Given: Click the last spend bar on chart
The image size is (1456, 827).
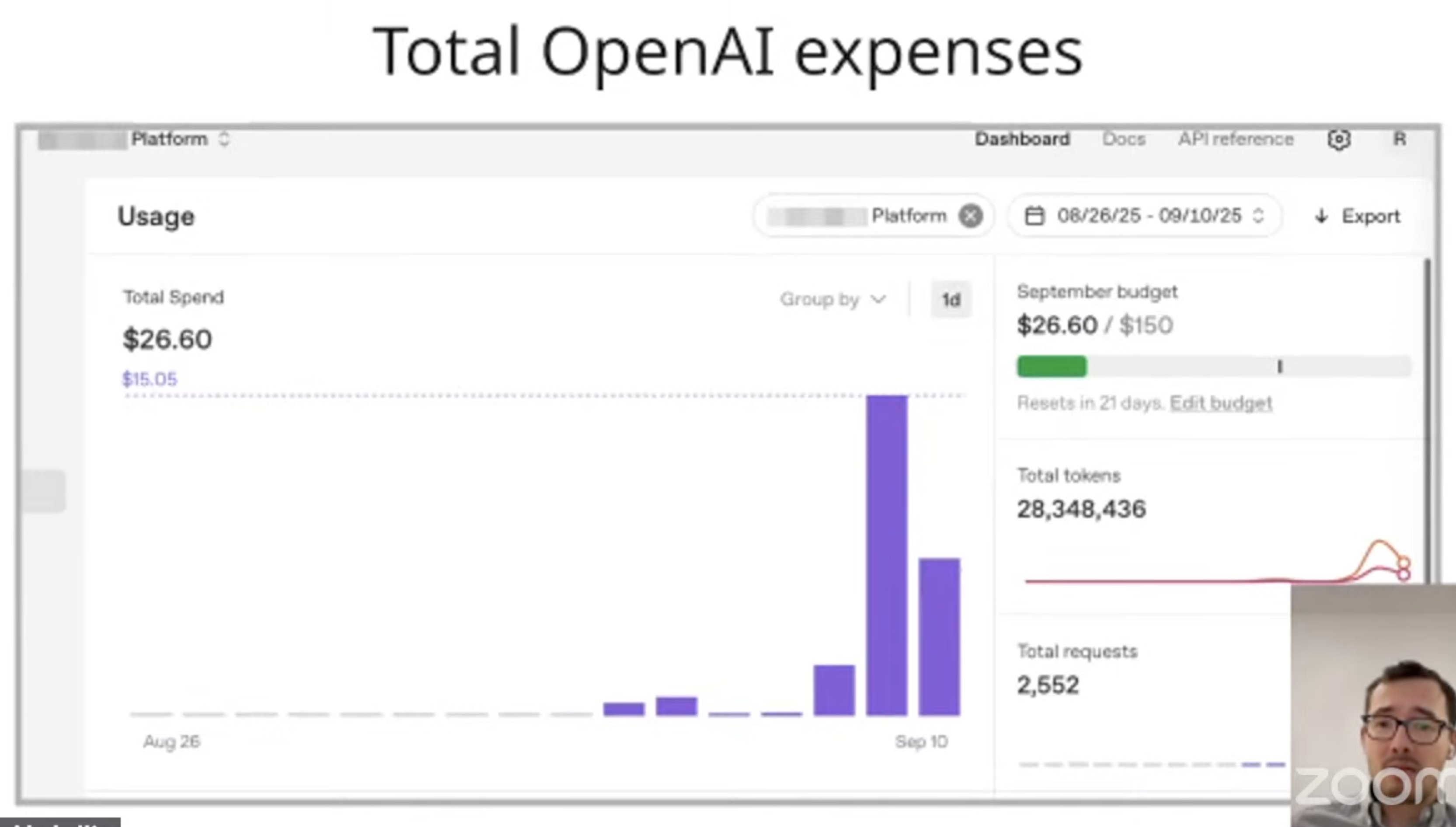Looking at the screenshot, I should 939,636.
